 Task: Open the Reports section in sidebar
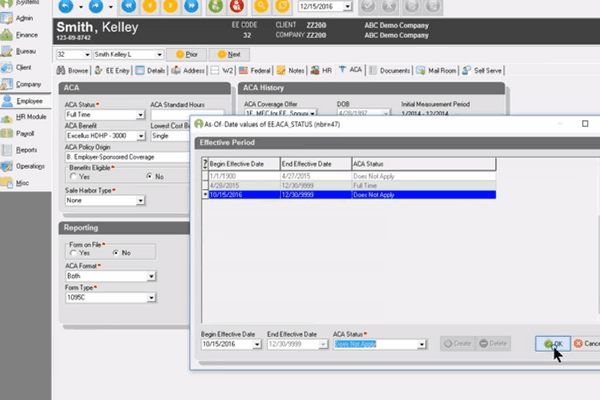[25, 150]
